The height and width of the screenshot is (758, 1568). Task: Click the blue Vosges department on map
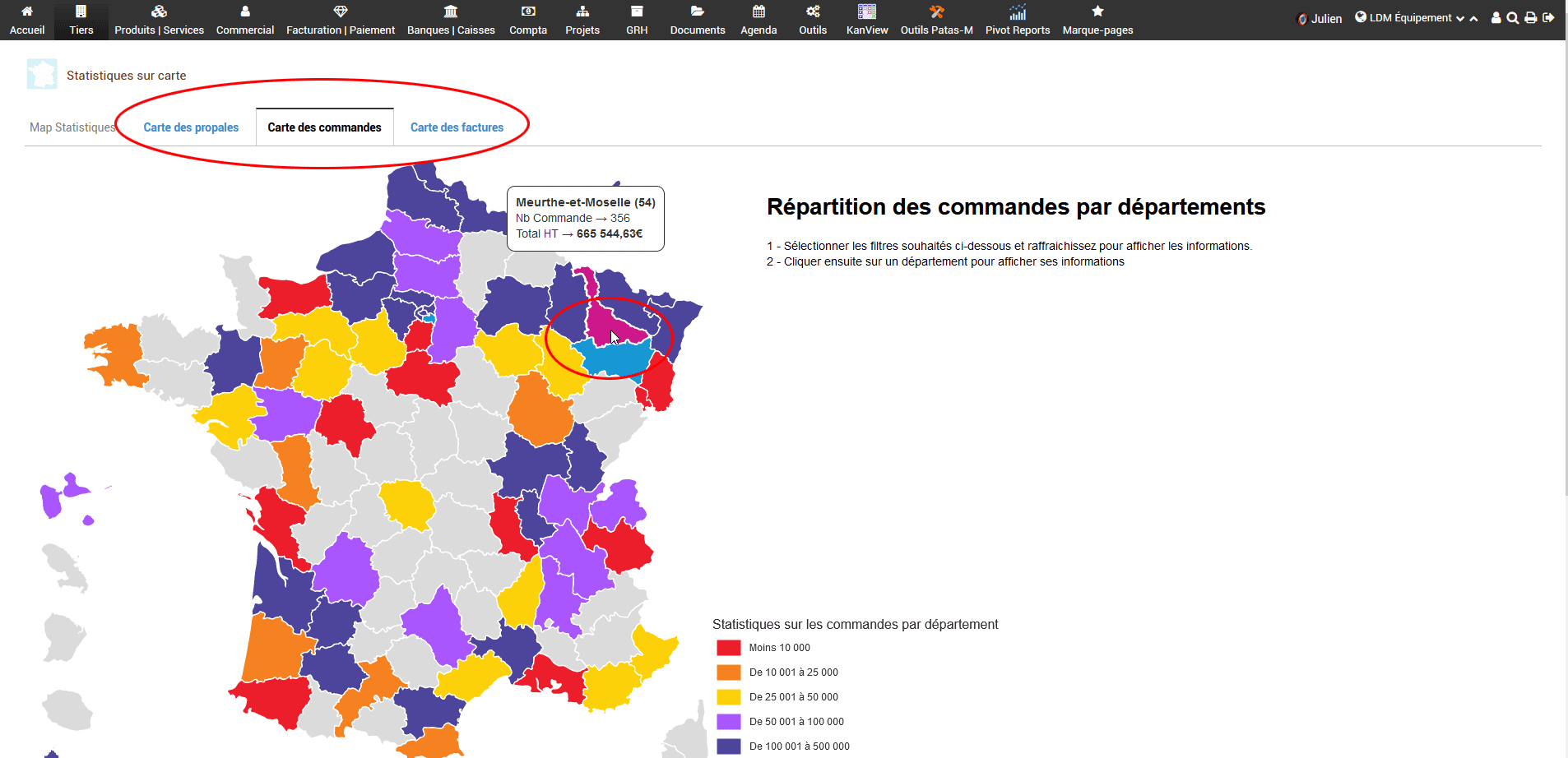[x=613, y=358]
